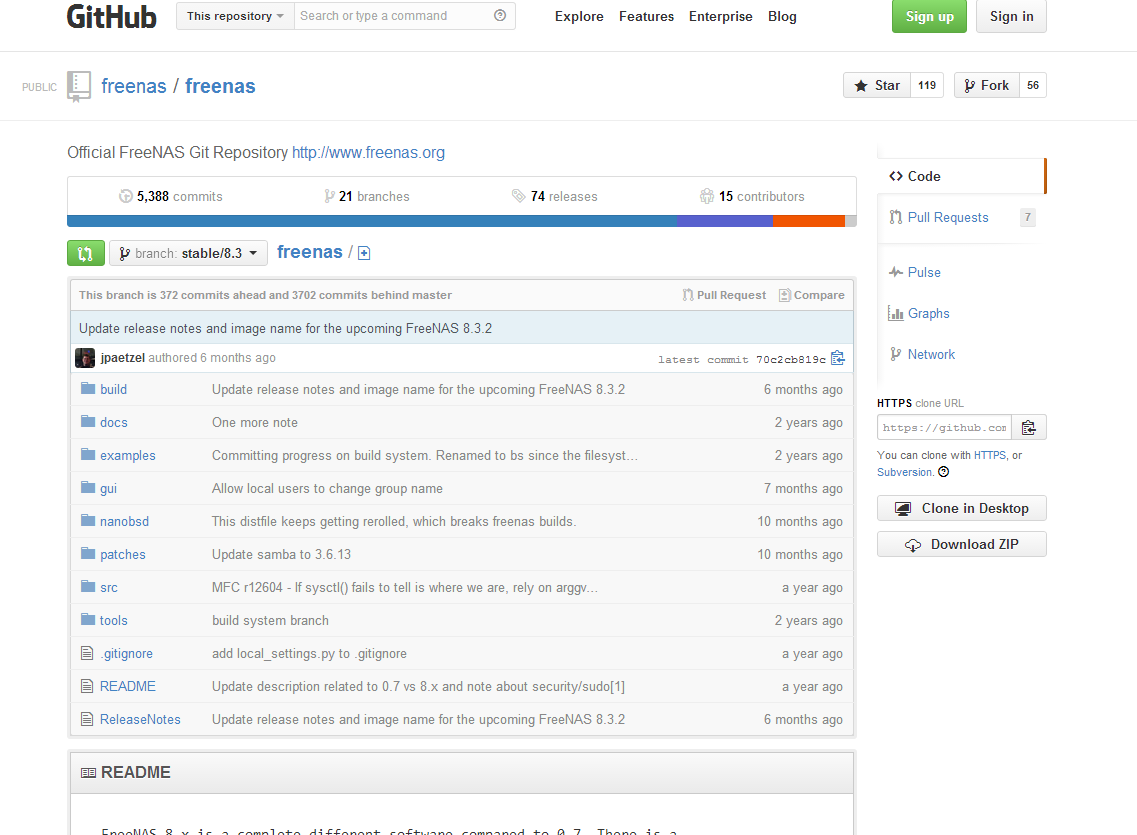Click the GitHub logo
The image size is (1137, 835).
pos(112,16)
